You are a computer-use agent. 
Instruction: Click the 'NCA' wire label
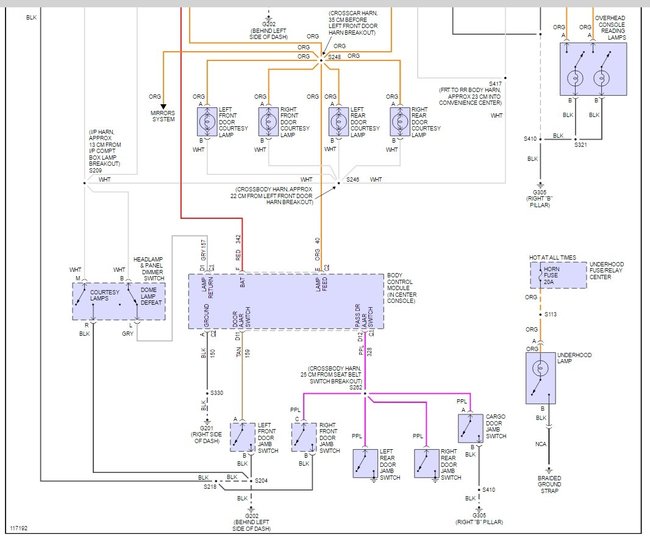point(541,444)
